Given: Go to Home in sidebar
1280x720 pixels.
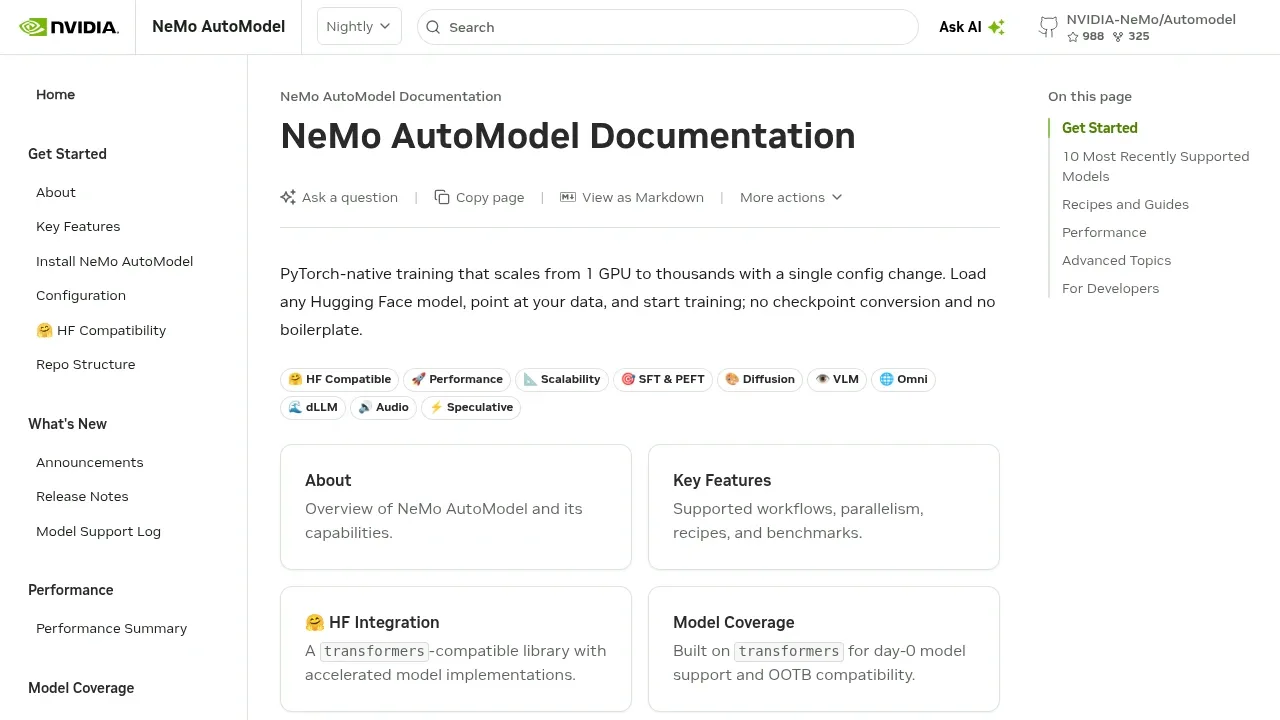Looking at the screenshot, I should (x=56, y=94).
